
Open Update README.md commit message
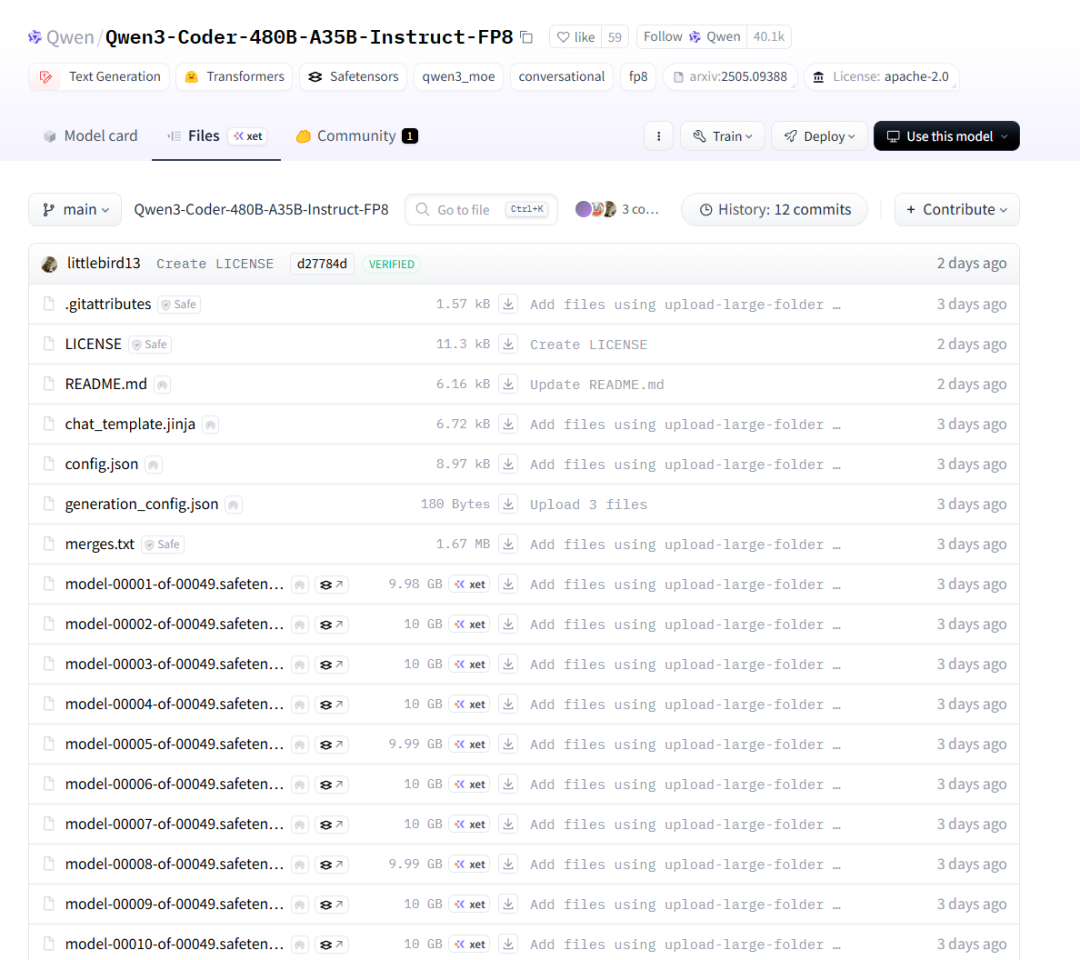[596, 384]
